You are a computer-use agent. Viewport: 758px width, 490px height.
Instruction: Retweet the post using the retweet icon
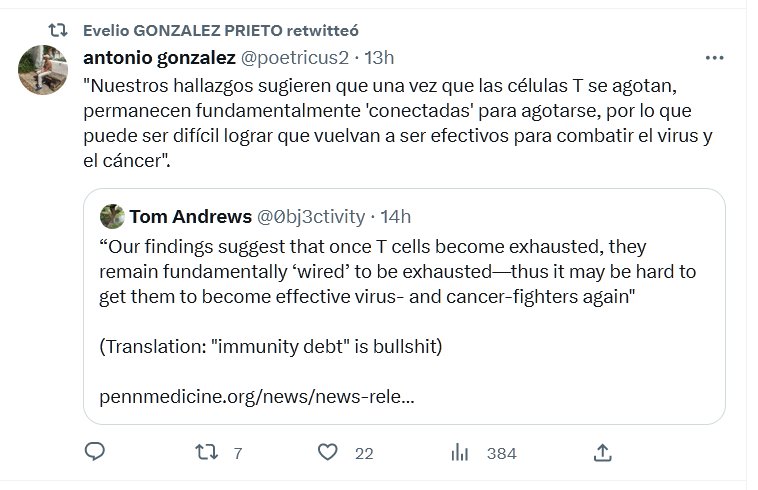pyautogui.click(x=204, y=453)
